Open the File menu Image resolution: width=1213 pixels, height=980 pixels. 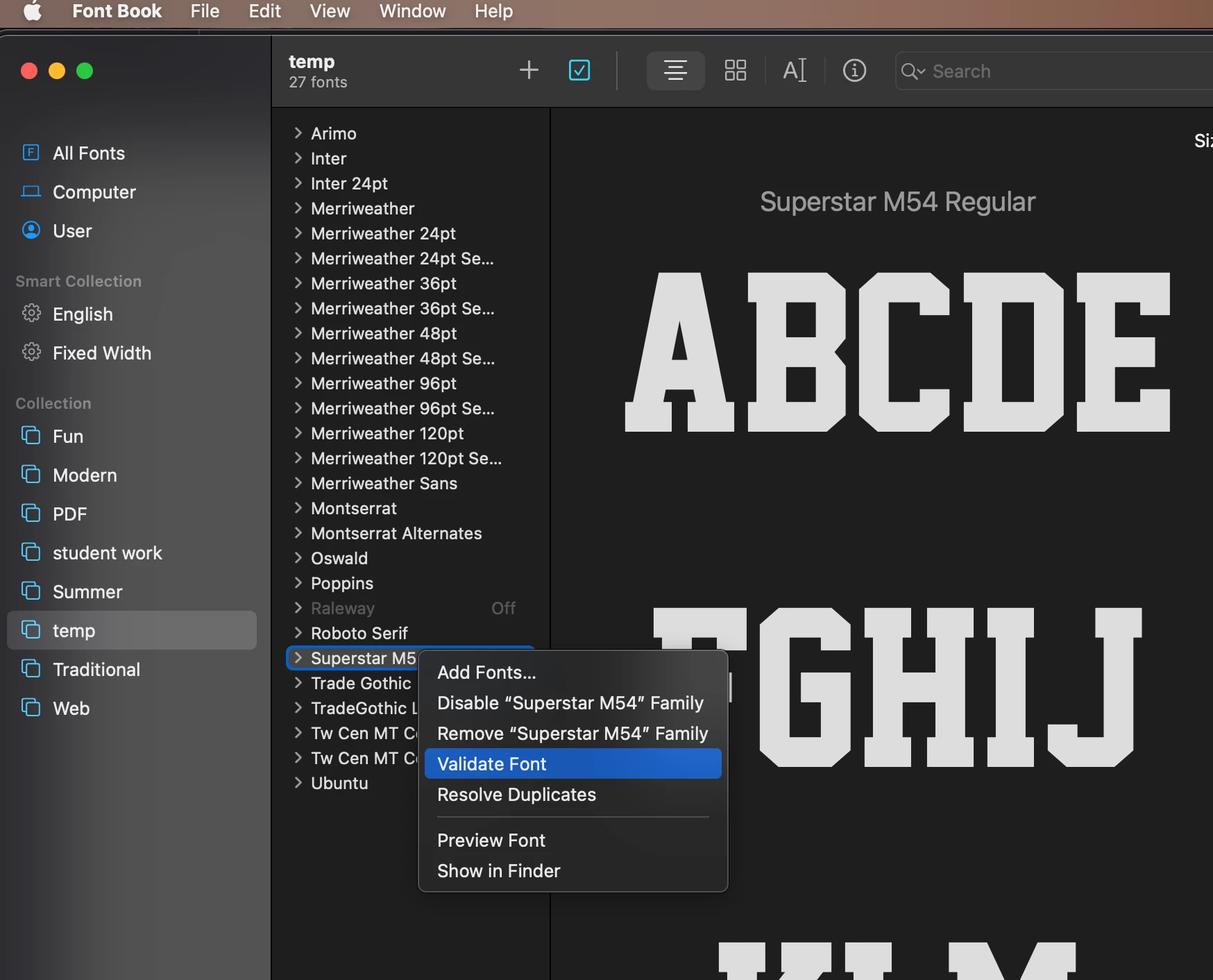point(205,11)
